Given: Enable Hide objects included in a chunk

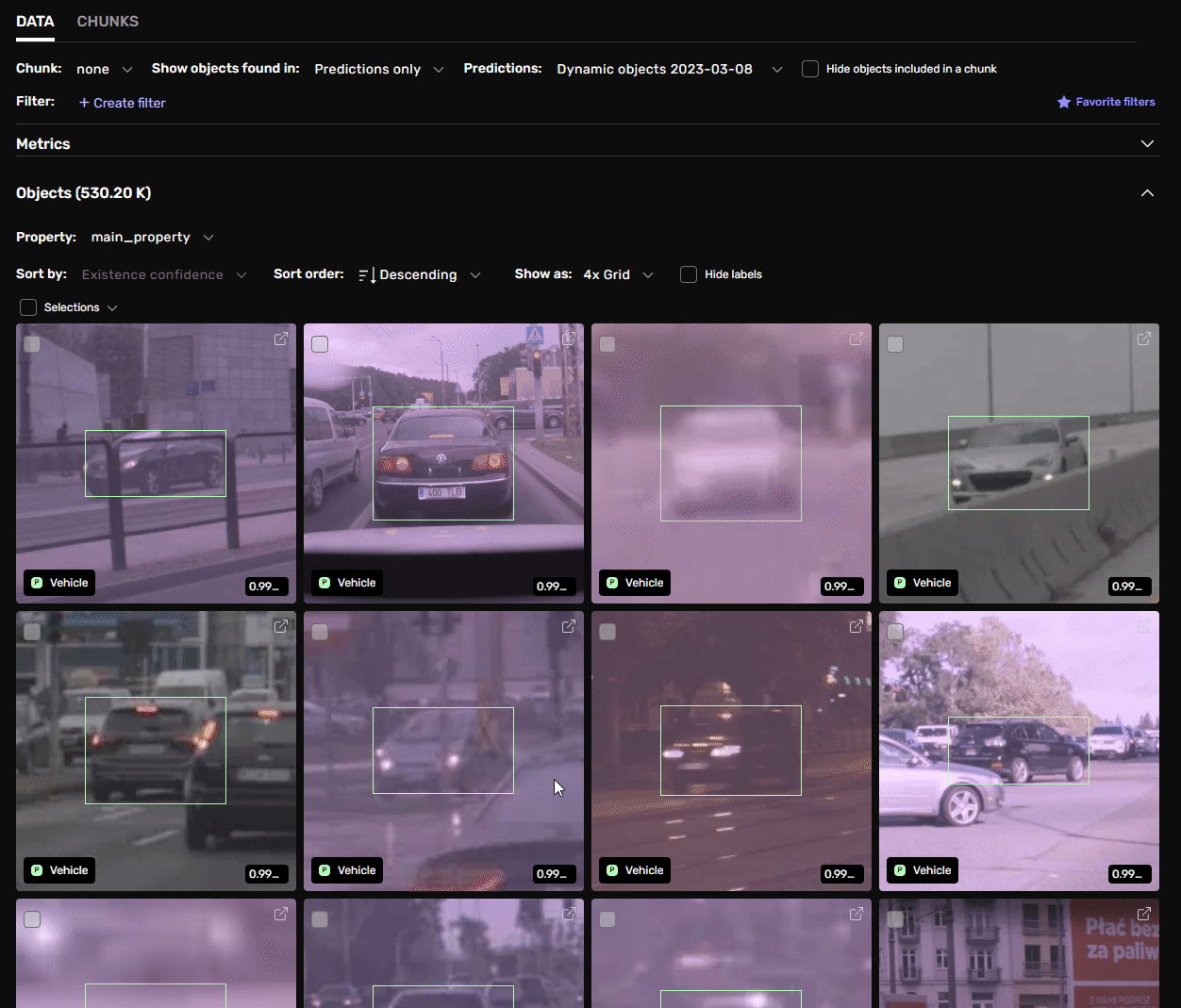Looking at the screenshot, I should pyautogui.click(x=810, y=69).
